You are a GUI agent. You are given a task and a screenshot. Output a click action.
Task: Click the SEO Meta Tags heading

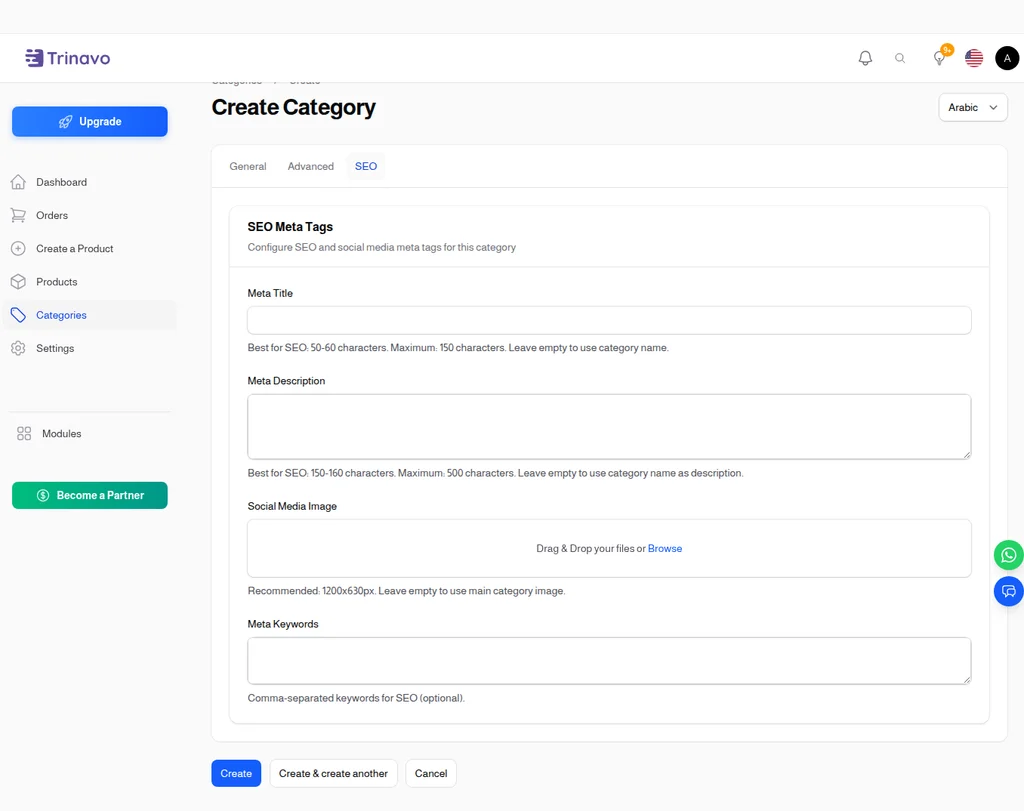[290, 227]
